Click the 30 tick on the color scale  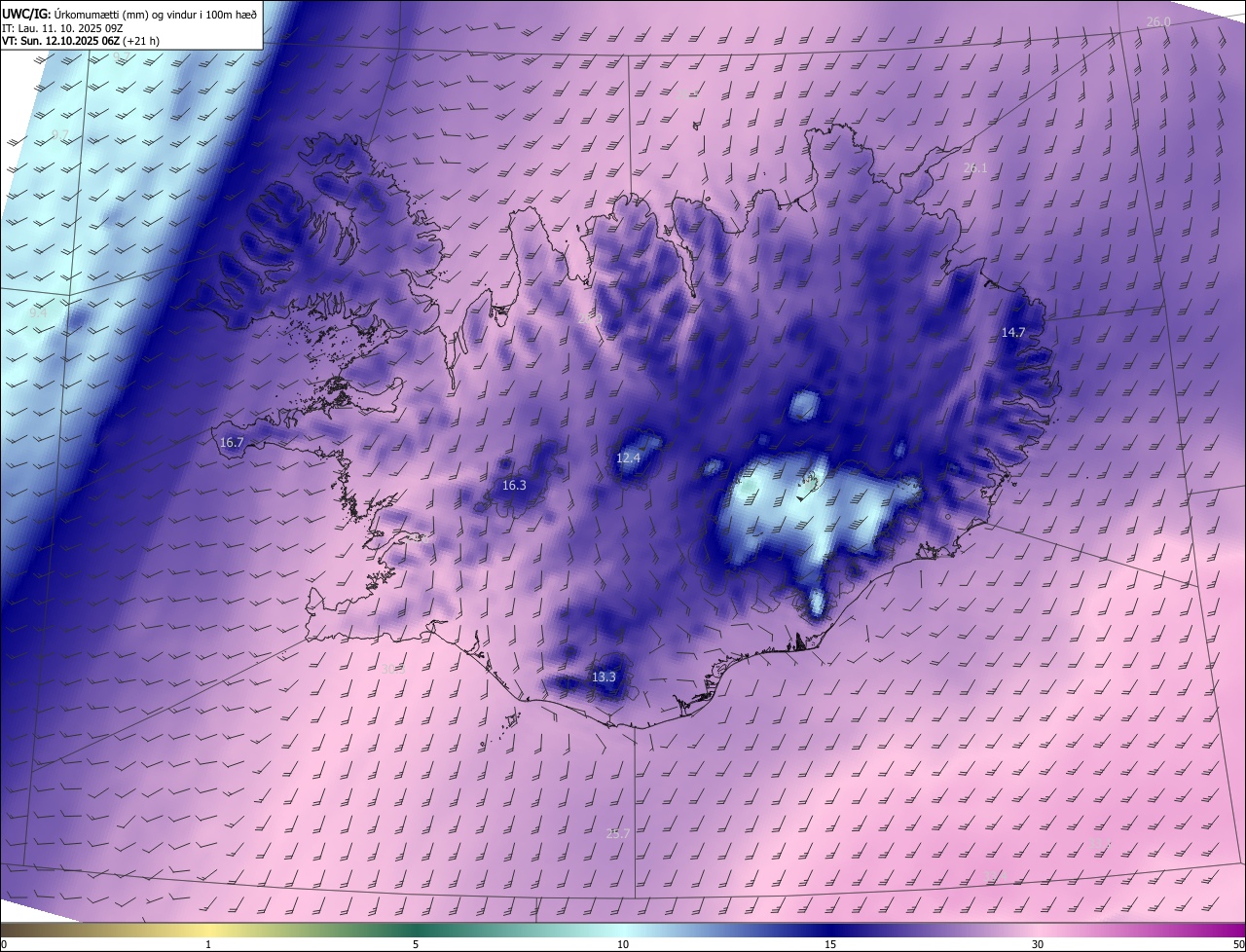(x=1038, y=944)
